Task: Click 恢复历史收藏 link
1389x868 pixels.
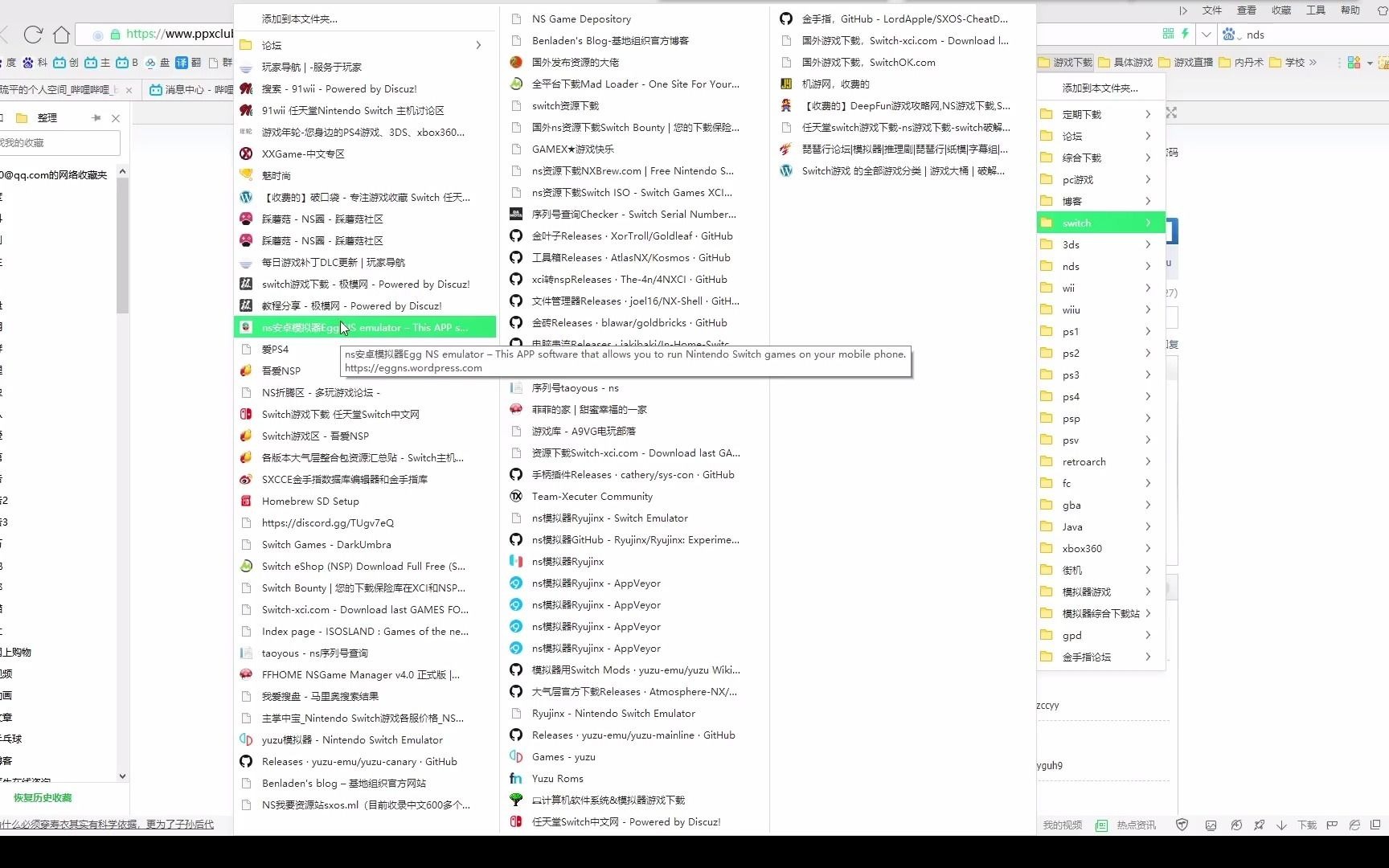Action: coord(43,797)
